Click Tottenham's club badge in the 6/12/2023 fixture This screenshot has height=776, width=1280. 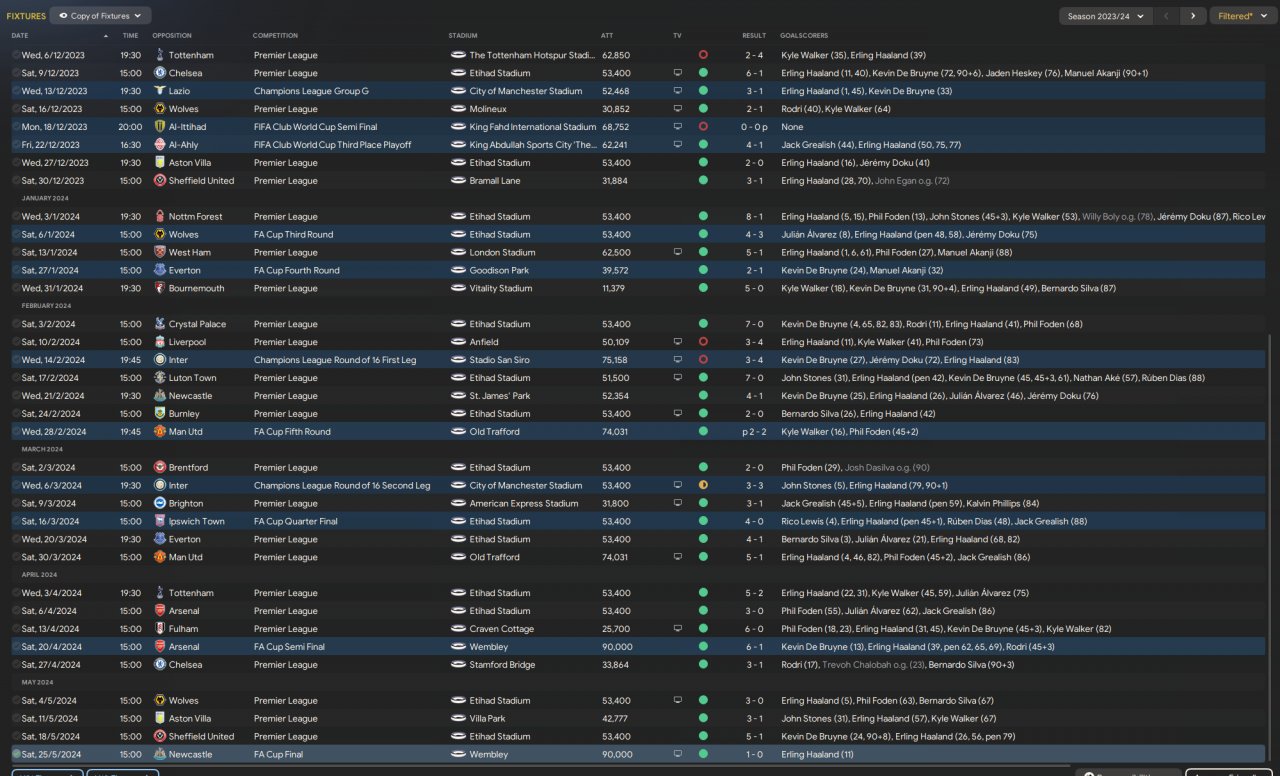(x=160, y=55)
